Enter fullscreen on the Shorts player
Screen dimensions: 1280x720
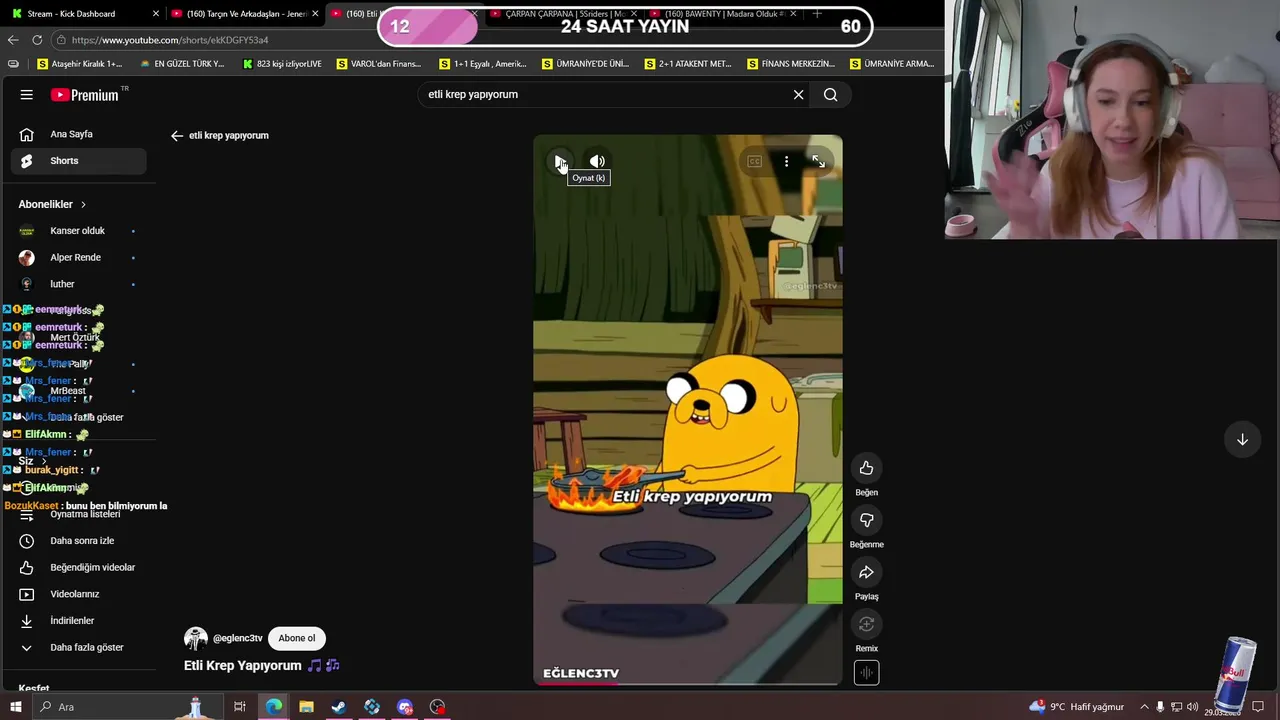818,161
